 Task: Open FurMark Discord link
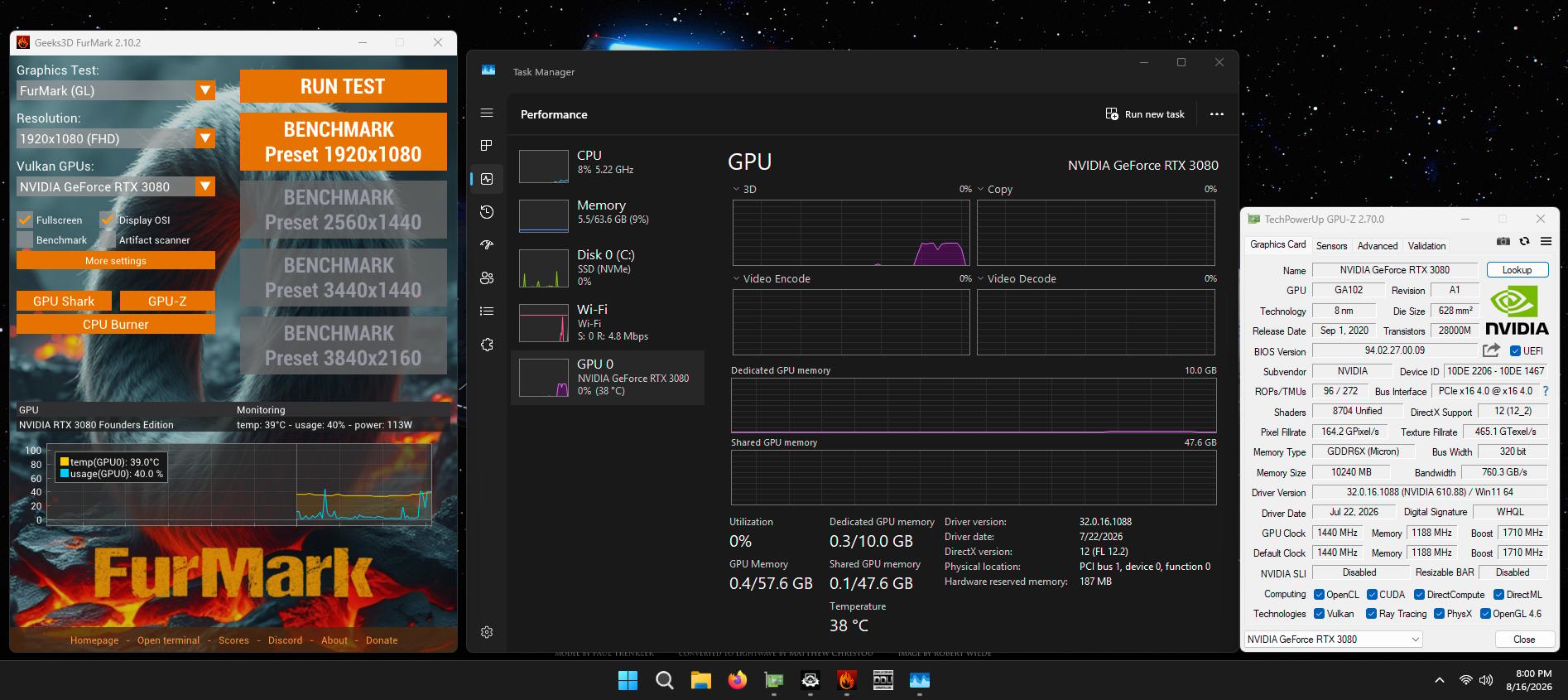285,640
